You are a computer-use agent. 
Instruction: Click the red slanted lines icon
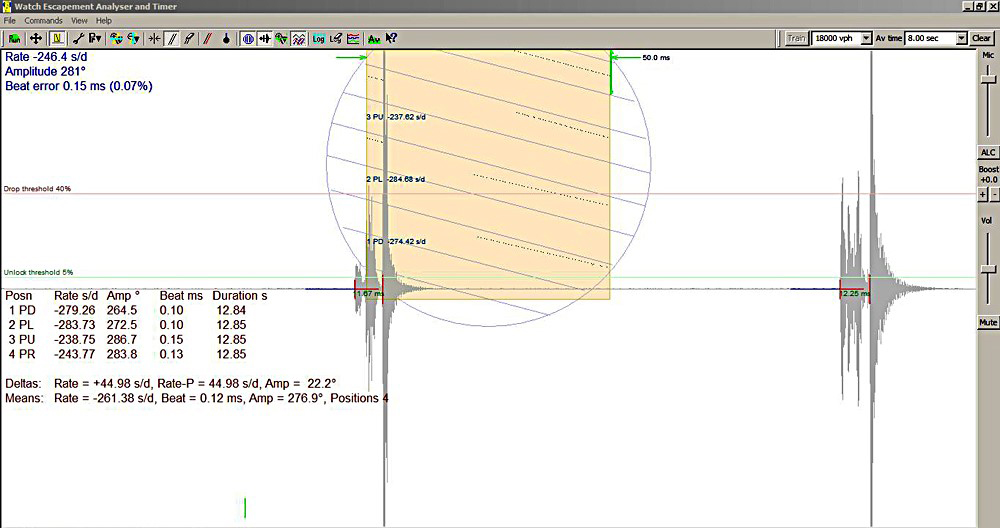point(207,39)
